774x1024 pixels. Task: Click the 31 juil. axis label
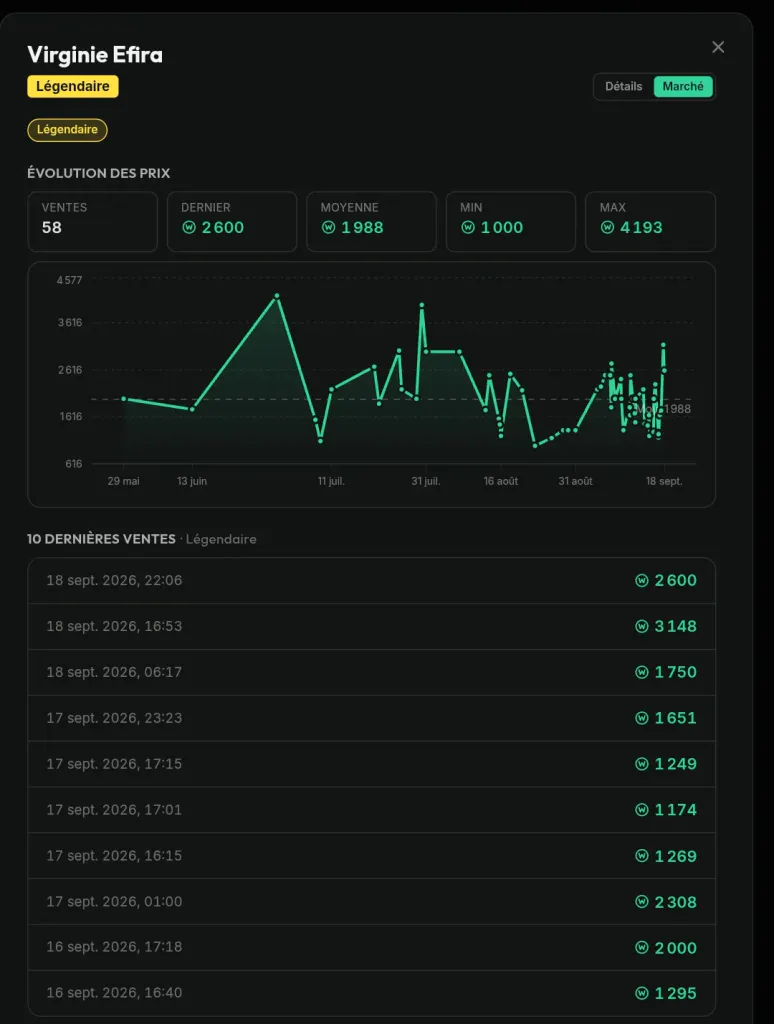pyautogui.click(x=426, y=481)
